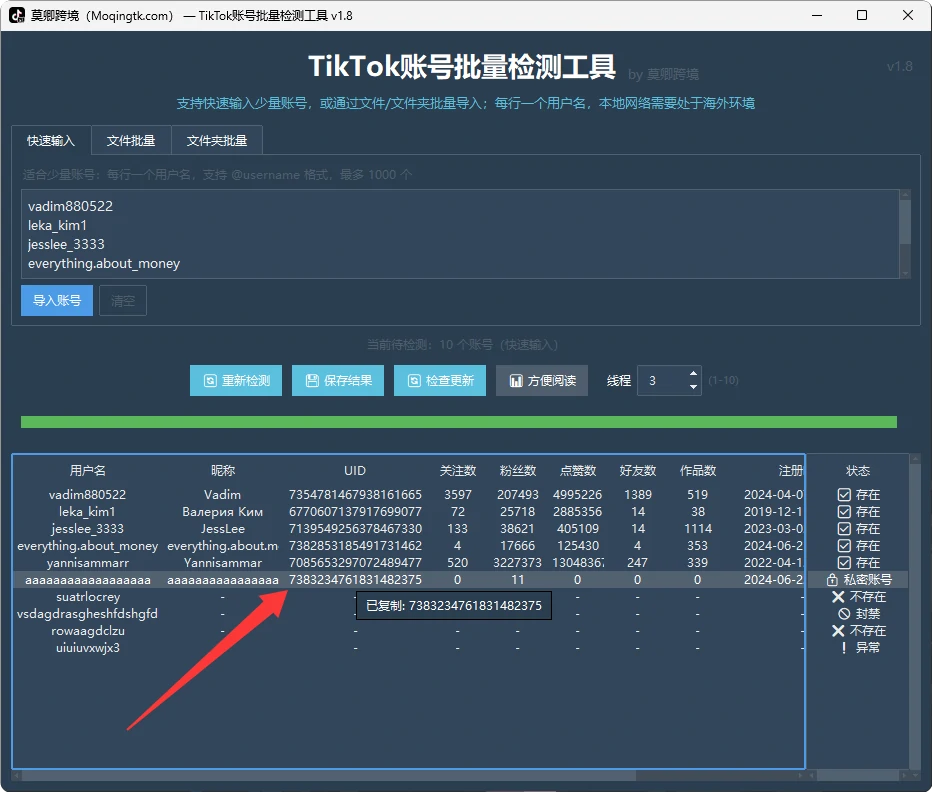Click the banned circle icon beside 封禁
This screenshot has width=932, height=792.
click(x=844, y=614)
